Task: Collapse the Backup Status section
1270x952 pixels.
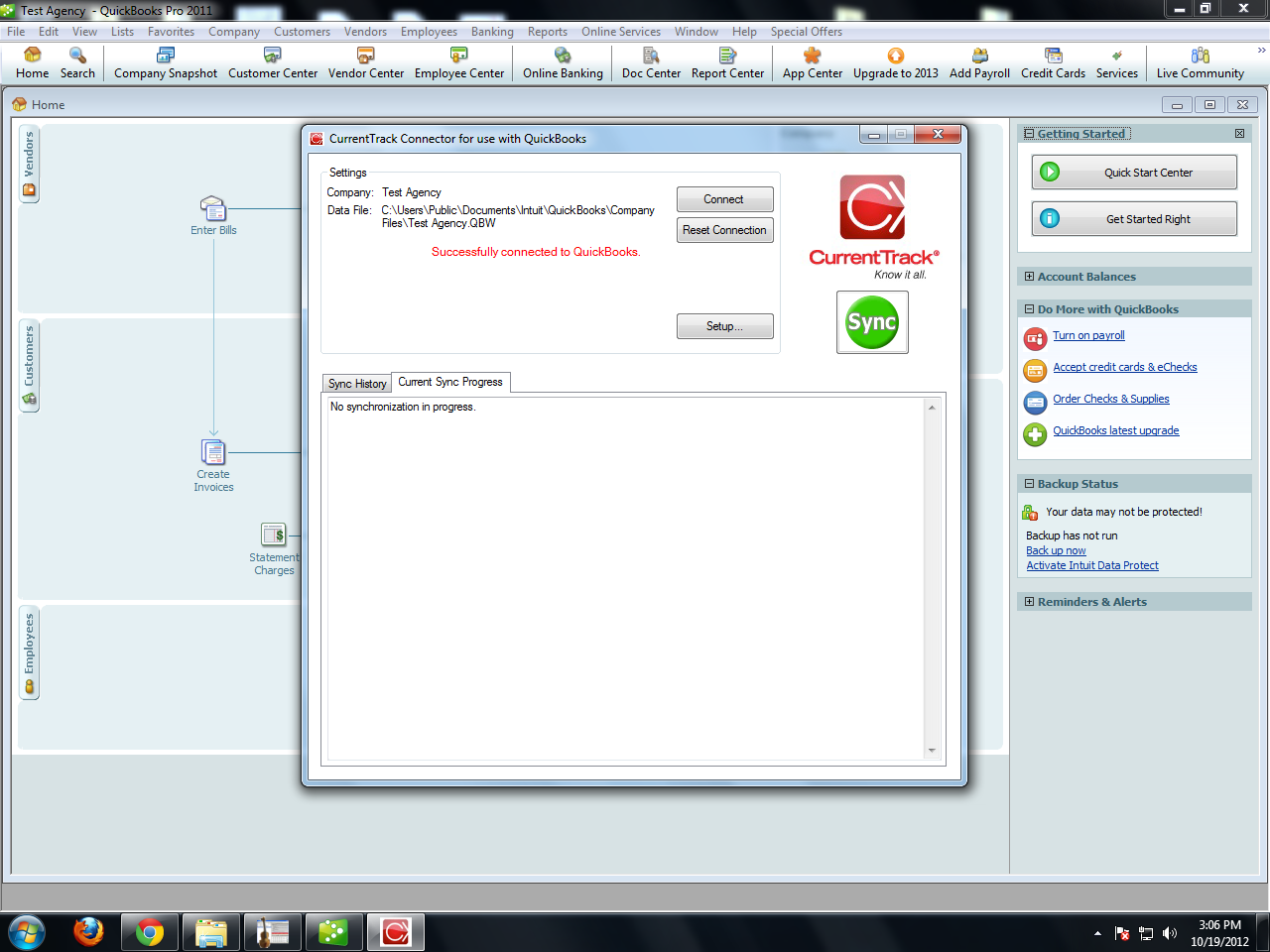Action: [1029, 484]
